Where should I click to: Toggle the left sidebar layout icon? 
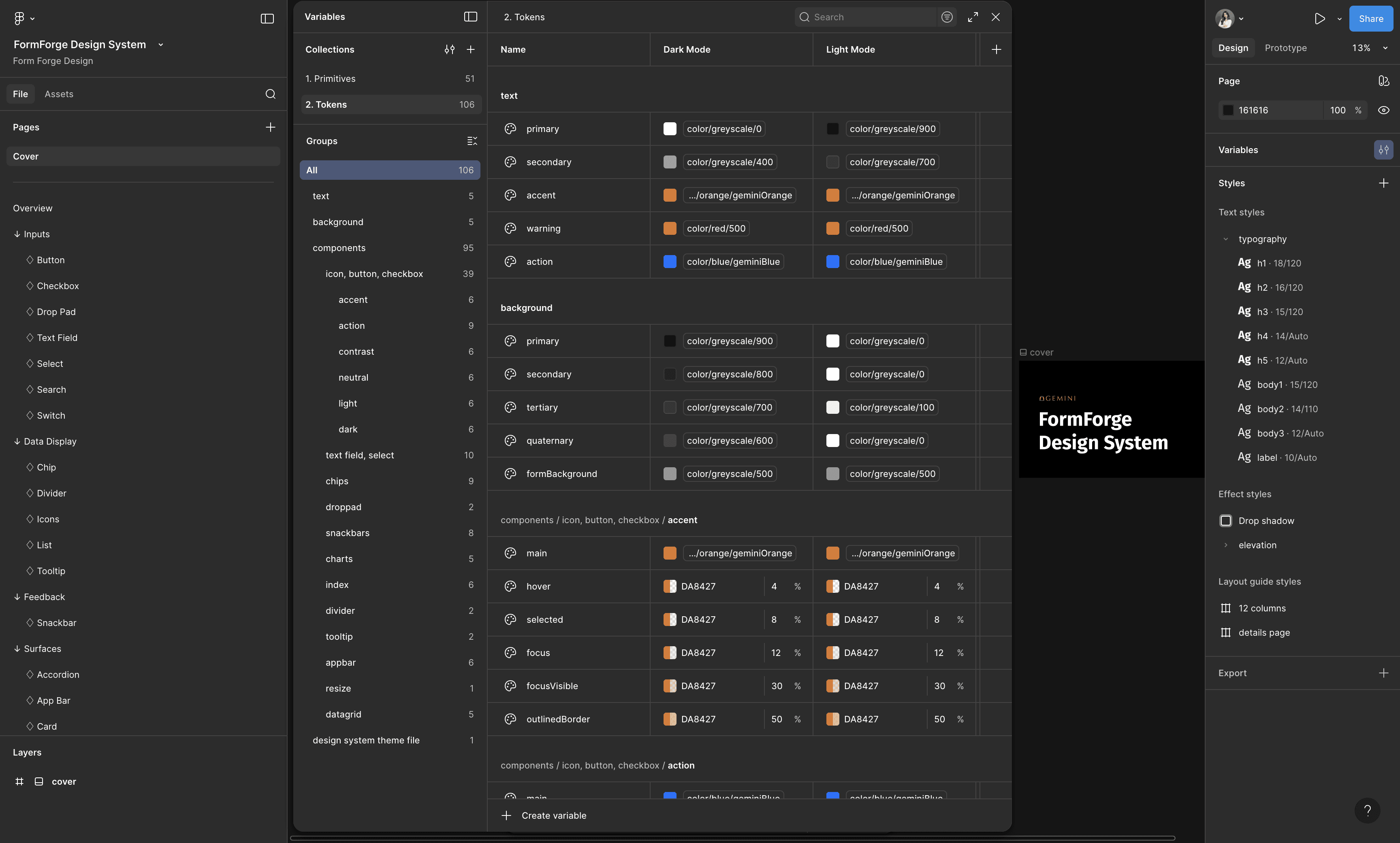click(x=267, y=19)
